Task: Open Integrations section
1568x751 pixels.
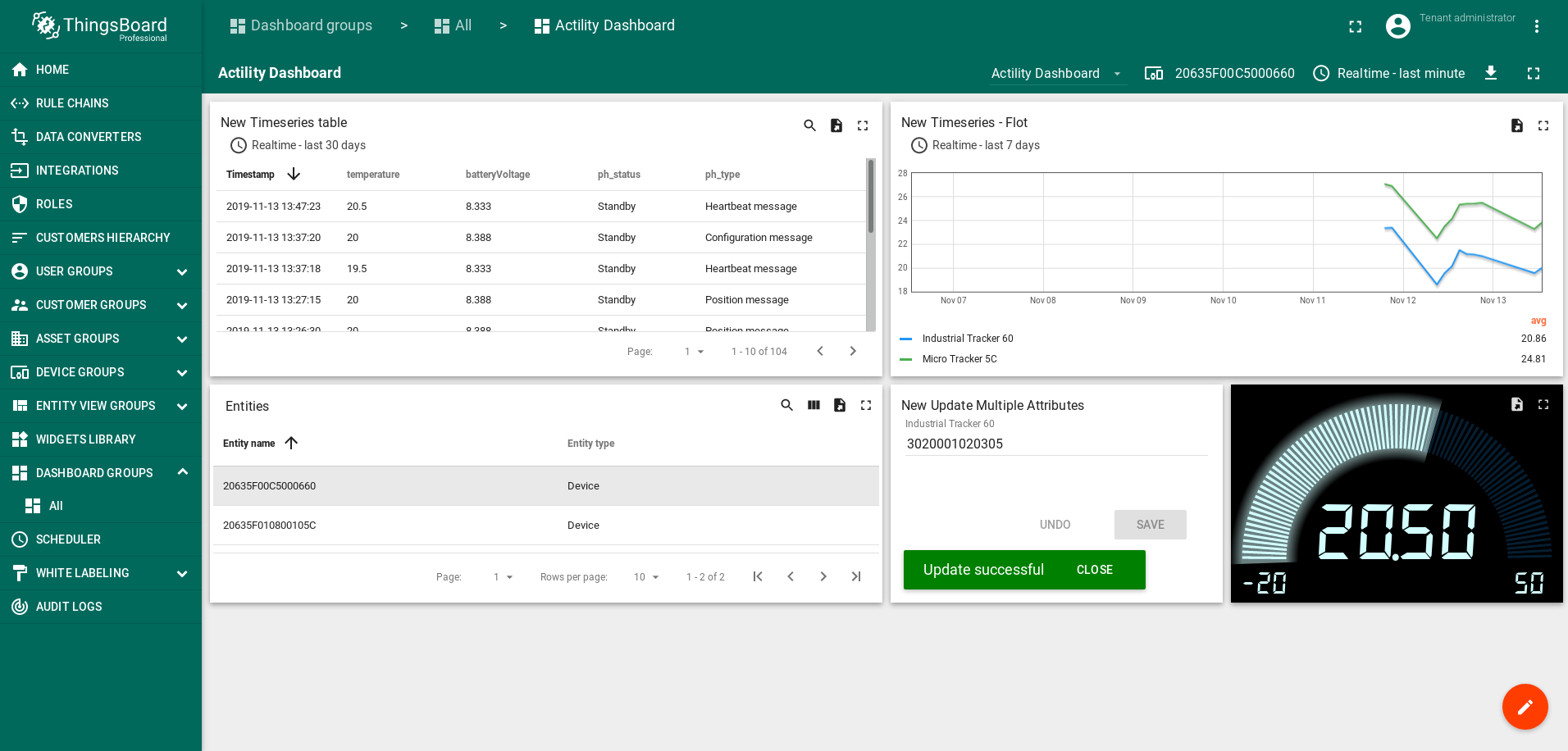Action: point(101,171)
